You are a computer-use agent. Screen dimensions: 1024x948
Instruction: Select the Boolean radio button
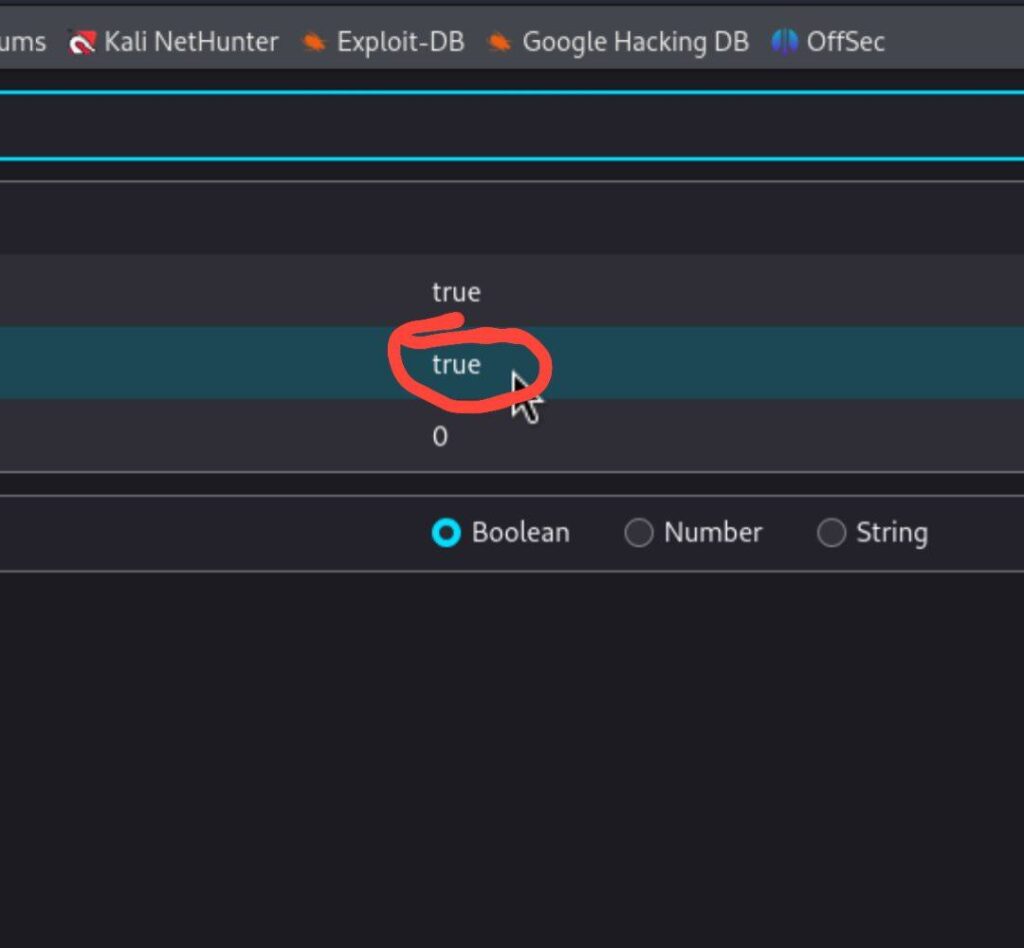coord(445,533)
